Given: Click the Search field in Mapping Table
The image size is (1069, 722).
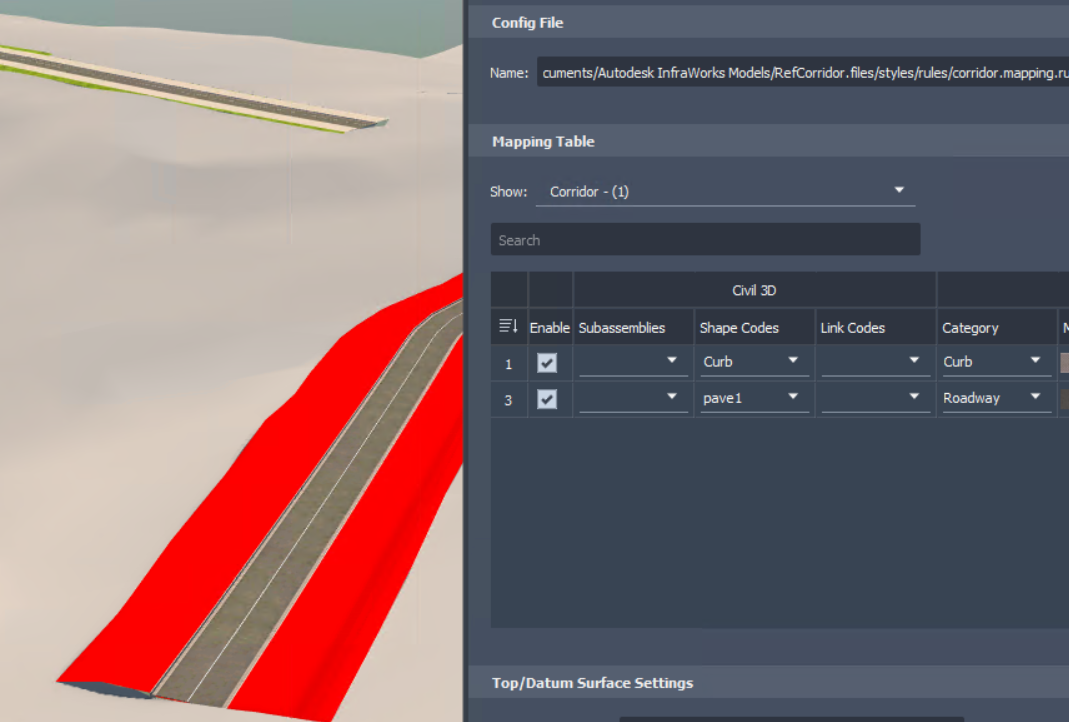Looking at the screenshot, I should coord(706,240).
